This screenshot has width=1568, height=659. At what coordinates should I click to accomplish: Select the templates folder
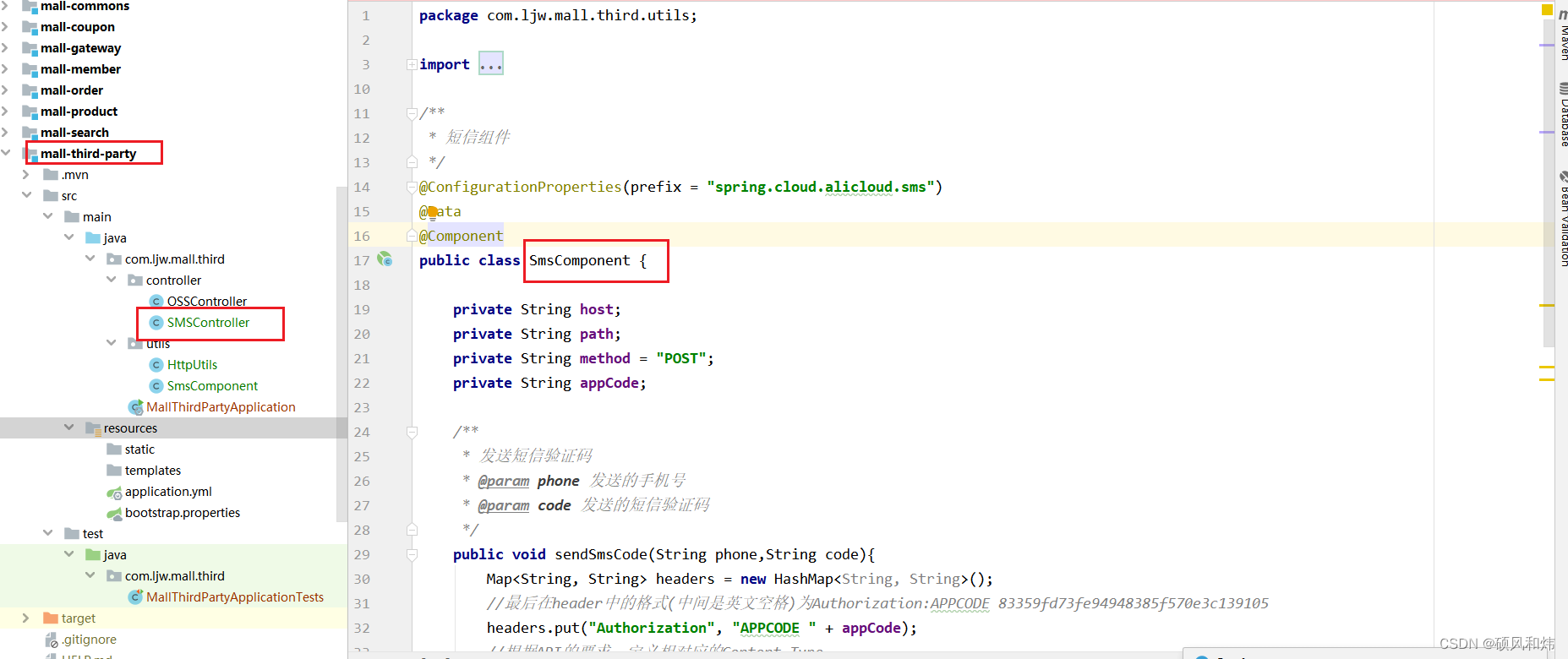click(x=153, y=471)
